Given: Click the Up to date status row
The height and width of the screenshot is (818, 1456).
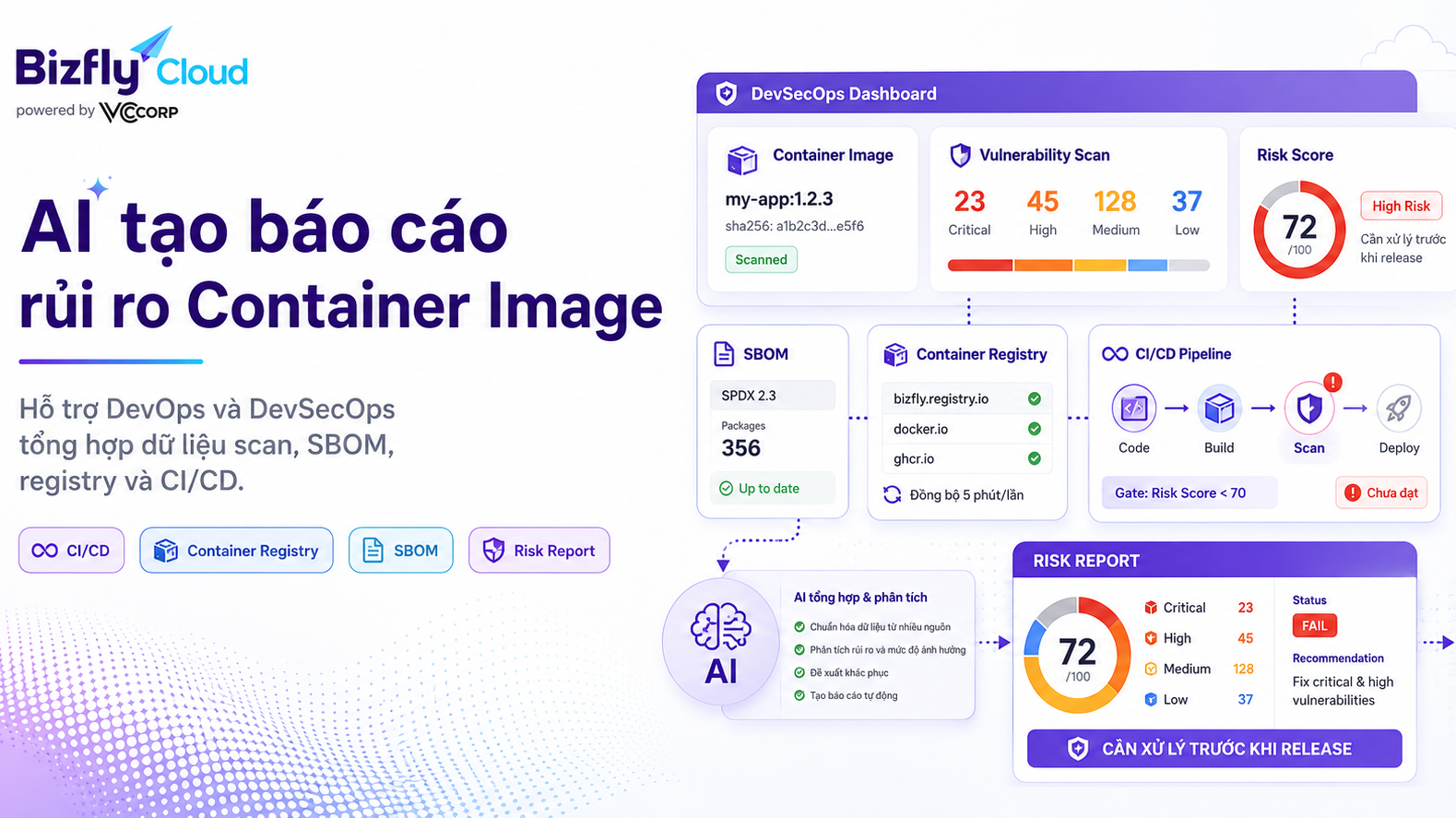Looking at the screenshot, I should click(773, 489).
